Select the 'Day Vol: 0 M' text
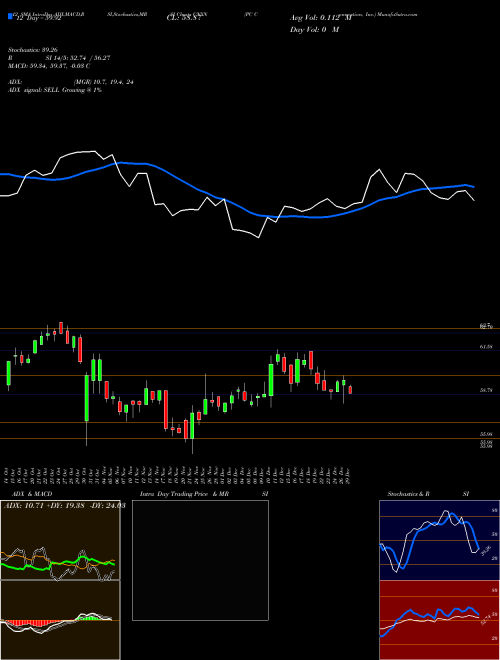The height and width of the screenshot is (660, 500). click(314, 29)
